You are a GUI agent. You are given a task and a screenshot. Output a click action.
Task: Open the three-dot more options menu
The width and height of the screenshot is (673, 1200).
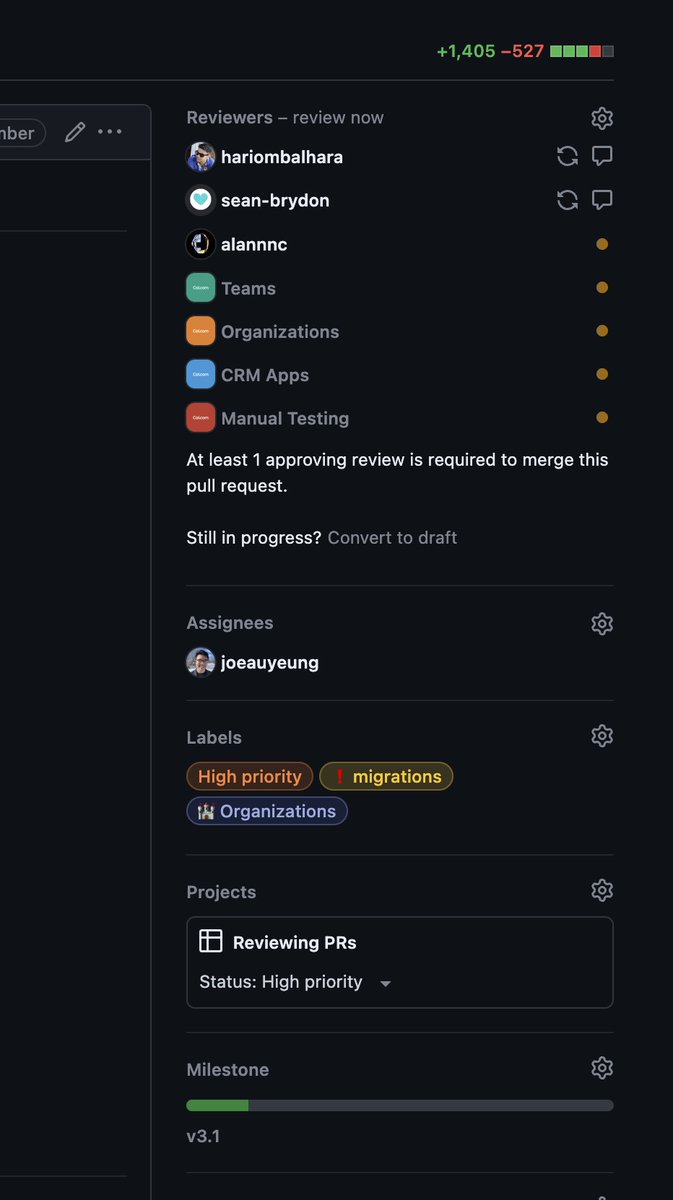[x=110, y=132]
